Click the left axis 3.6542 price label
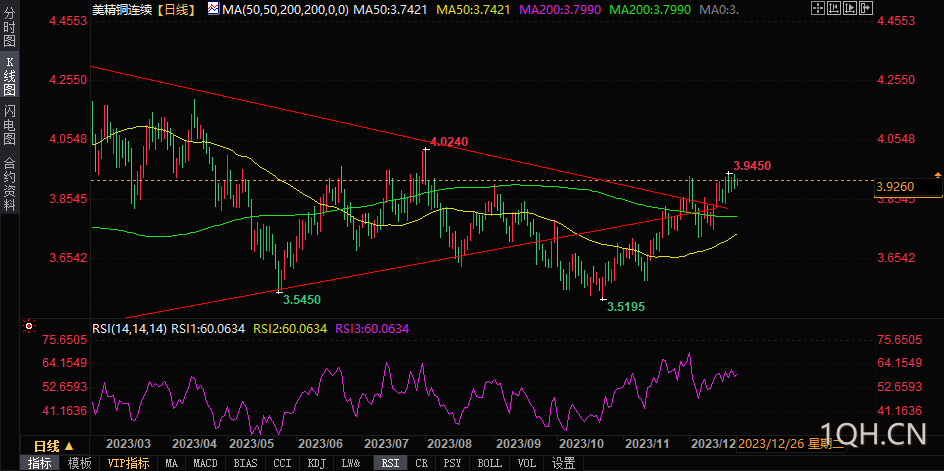944x471 pixels. (68, 258)
